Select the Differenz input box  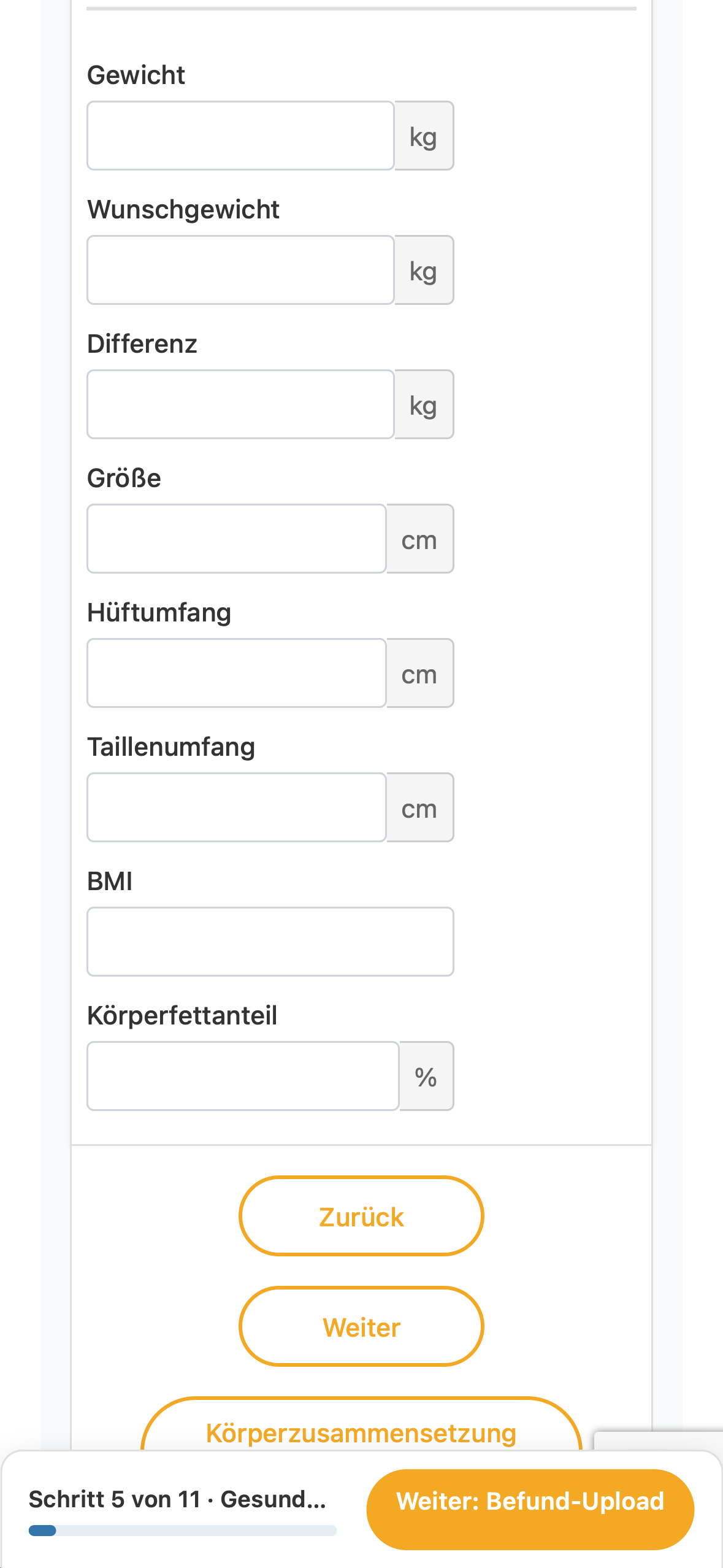coord(240,404)
